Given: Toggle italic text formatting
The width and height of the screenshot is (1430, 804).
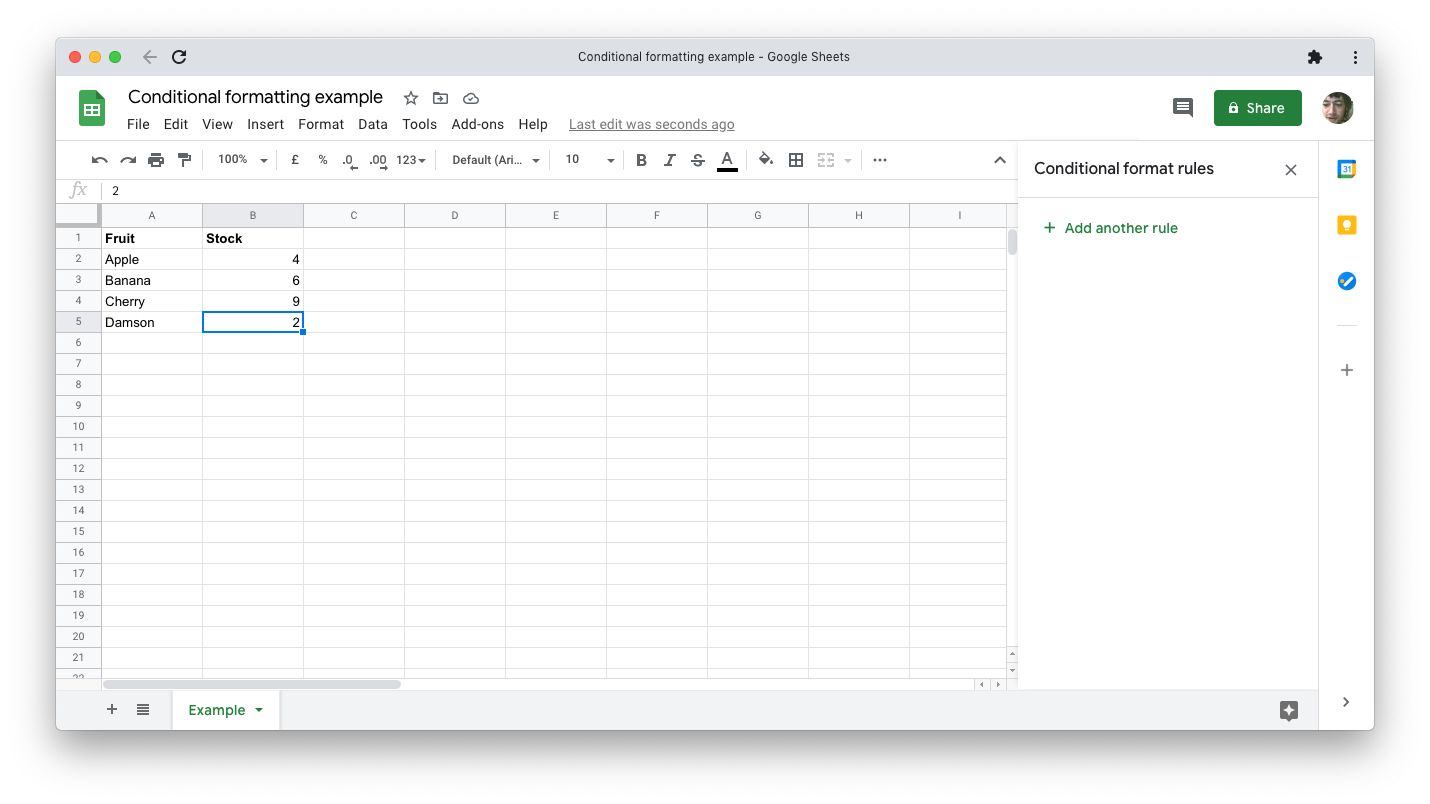Looking at the screenshot, I should (x=669, y=160).
